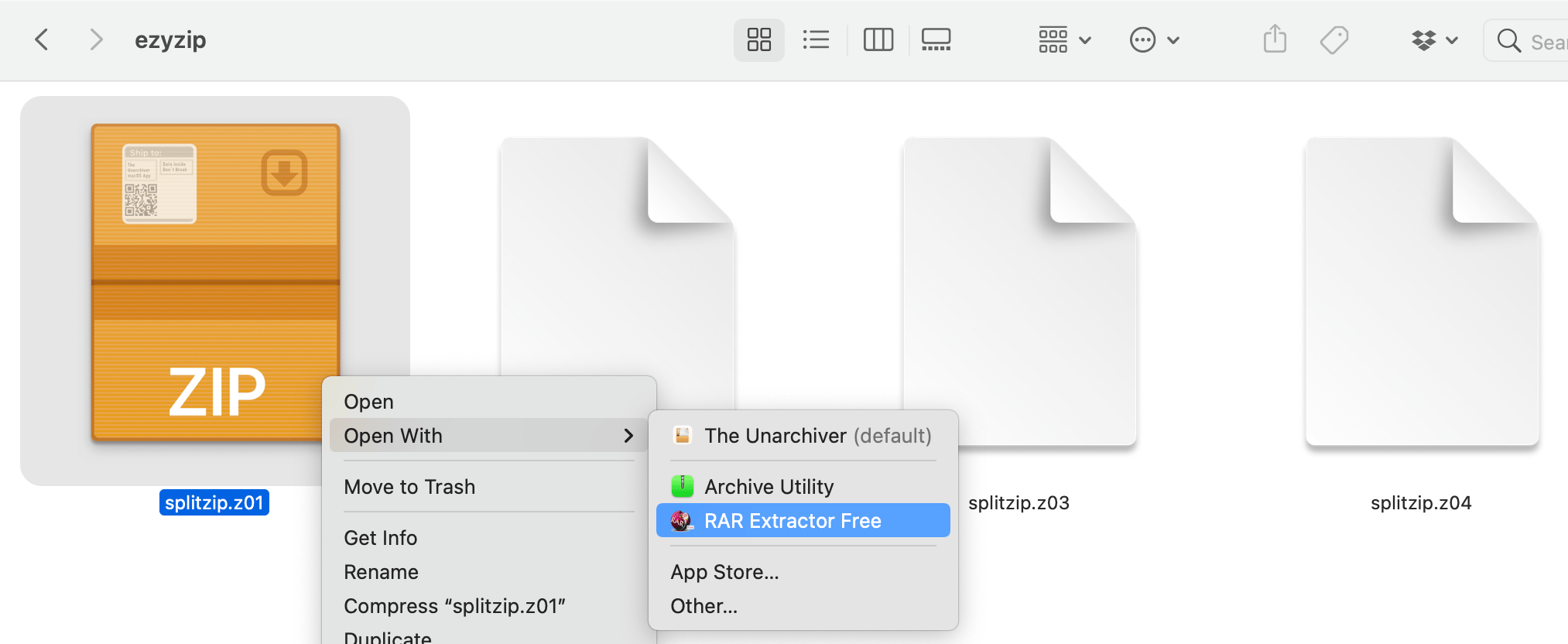Click the splitzip.z04 file name
This screenshot has height=644, width=1568.
click(1421, 503)
